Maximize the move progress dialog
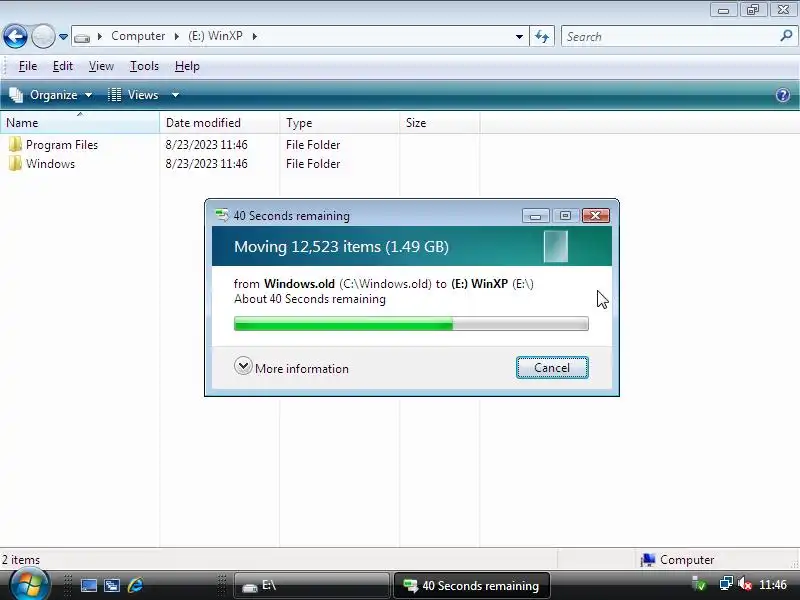The height and width of the screenshot is (600, 800). 565,216
